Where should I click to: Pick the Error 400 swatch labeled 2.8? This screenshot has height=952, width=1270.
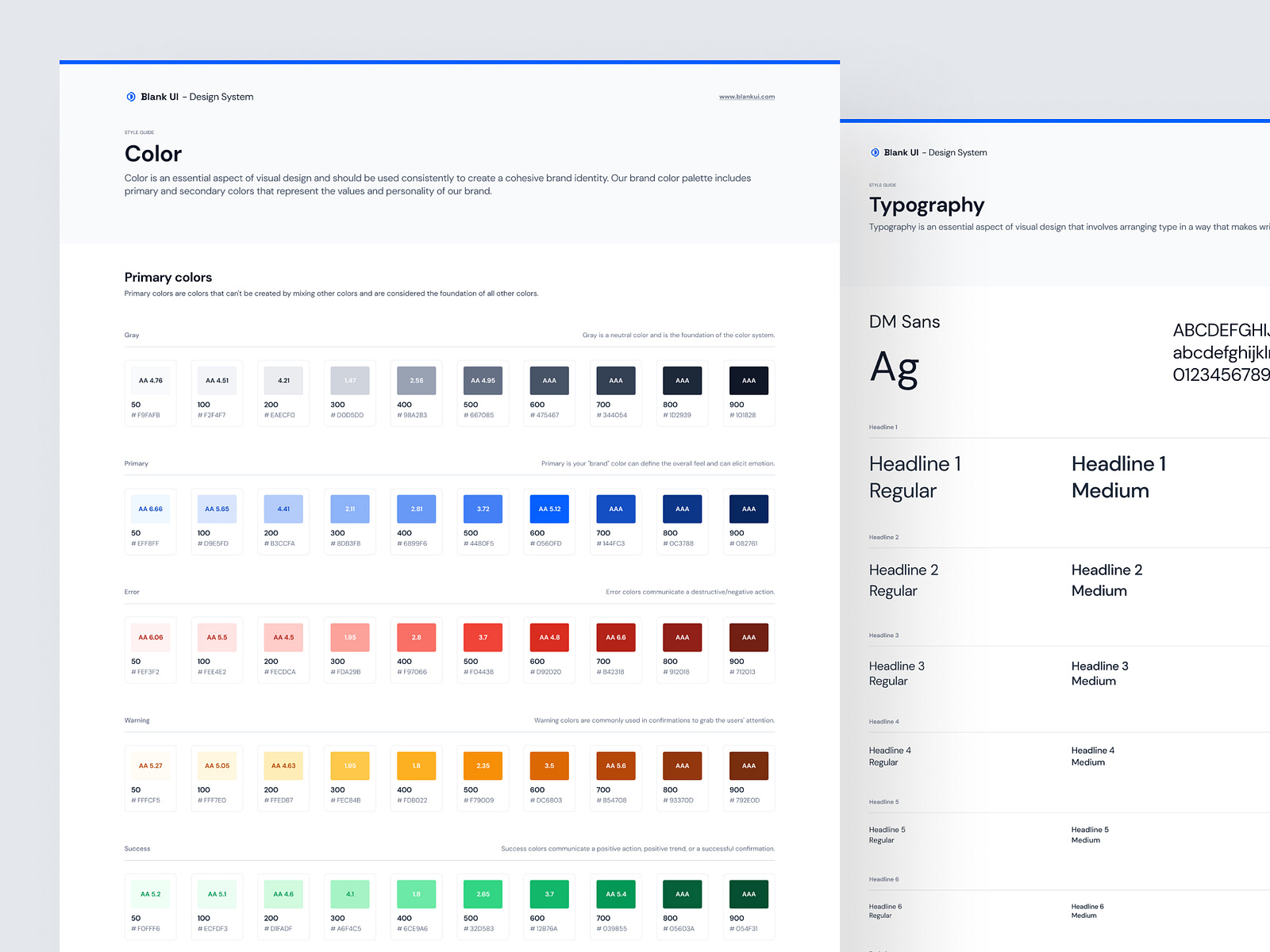coord(417,638)
